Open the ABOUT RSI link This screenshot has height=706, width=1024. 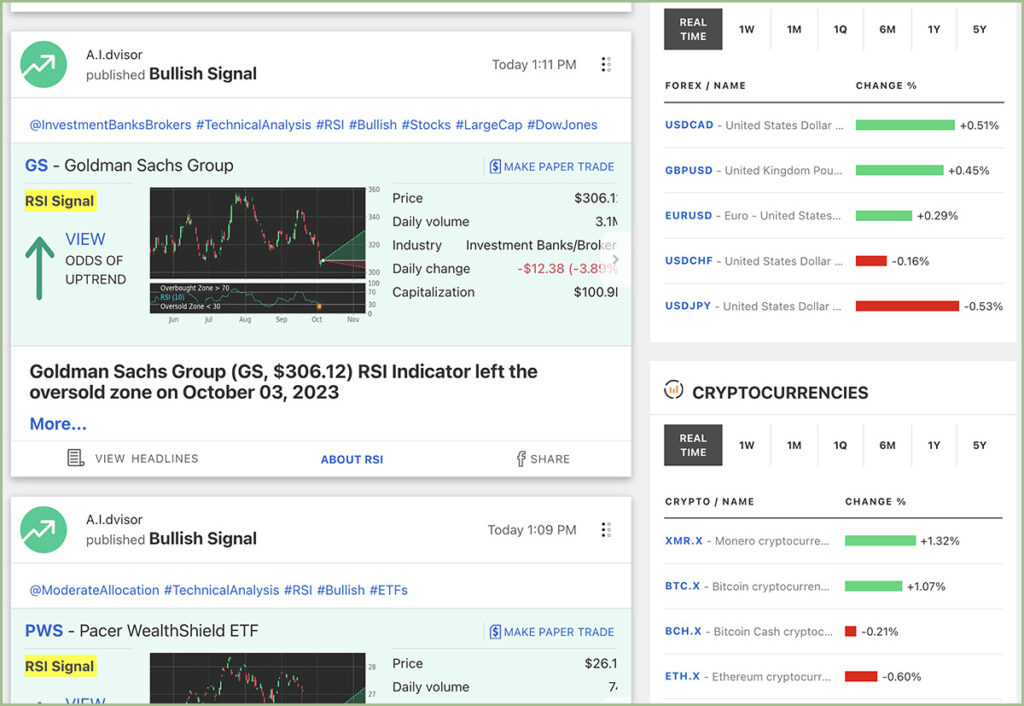point(352,459)
